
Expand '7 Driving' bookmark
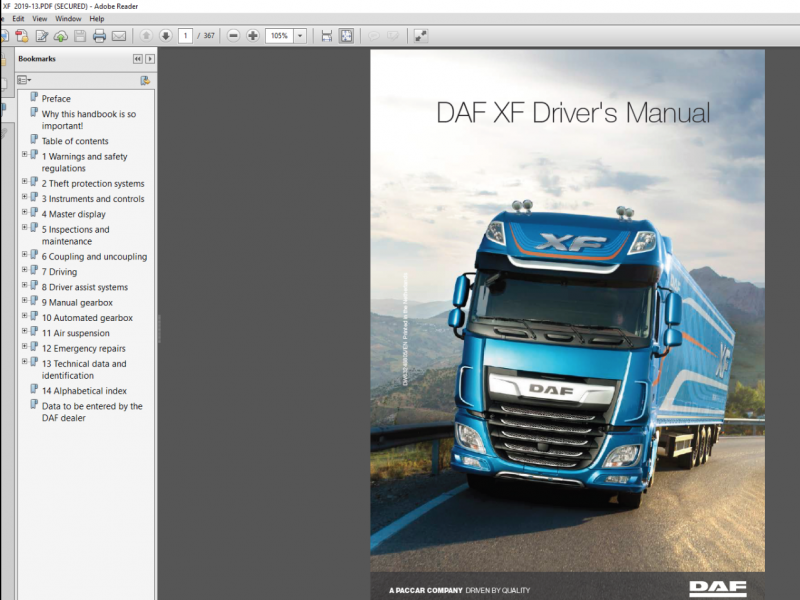click(24, 269)
